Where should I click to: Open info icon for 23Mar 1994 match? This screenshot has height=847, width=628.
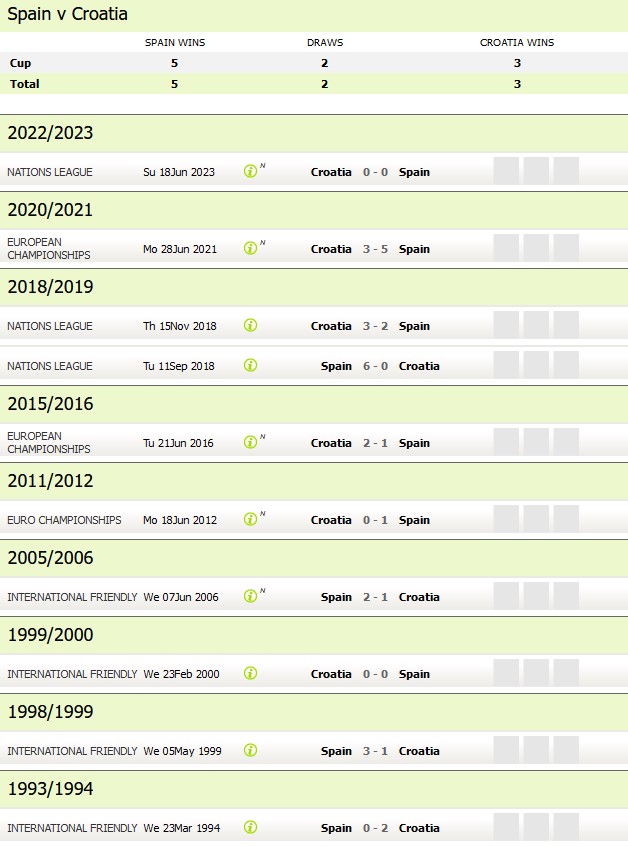coord(250,828)
